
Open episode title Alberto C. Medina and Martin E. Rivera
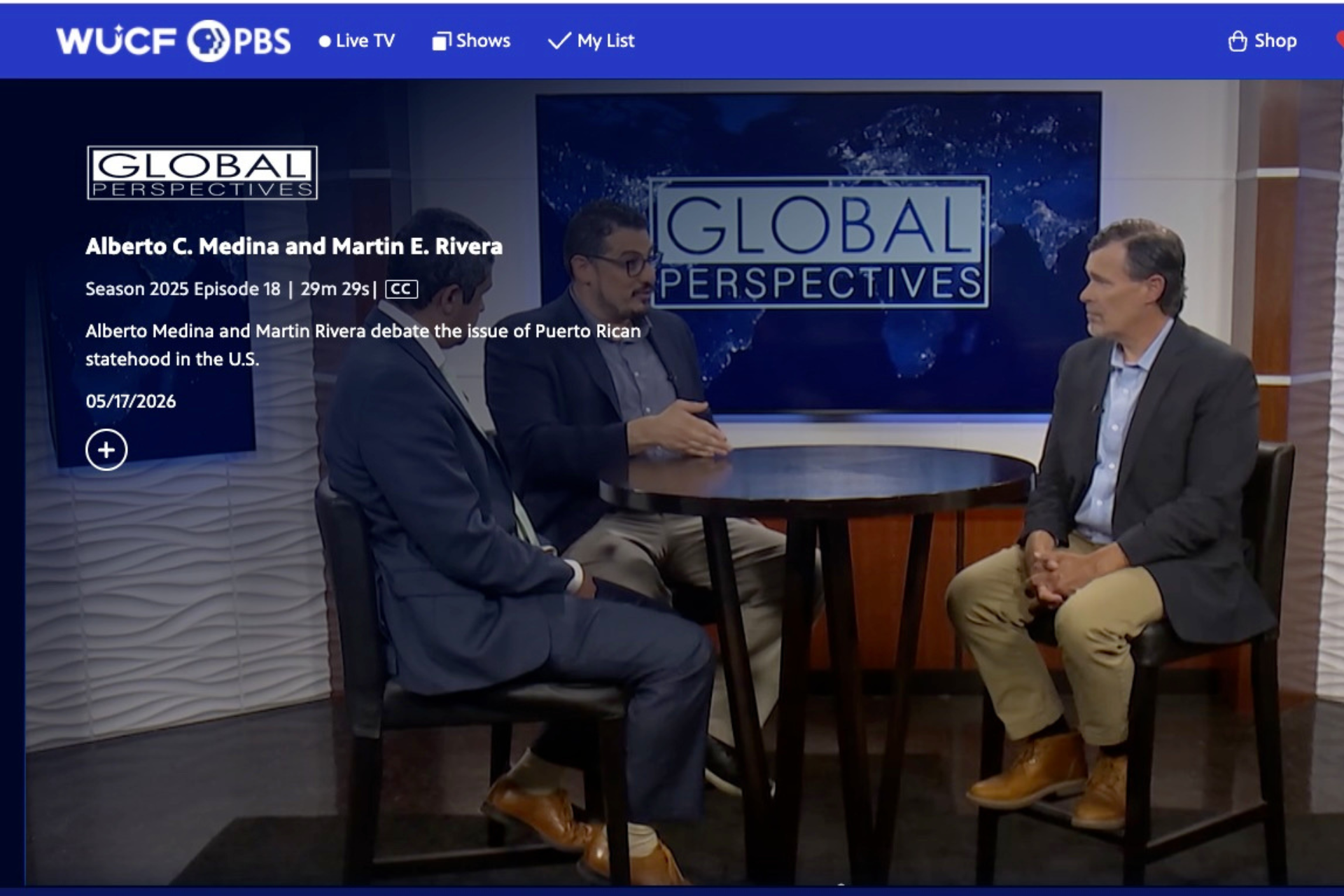(x=294, y=246)
